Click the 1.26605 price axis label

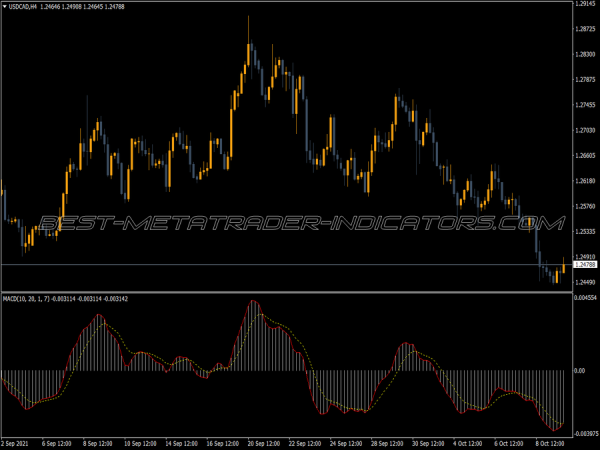click(585, 156)
